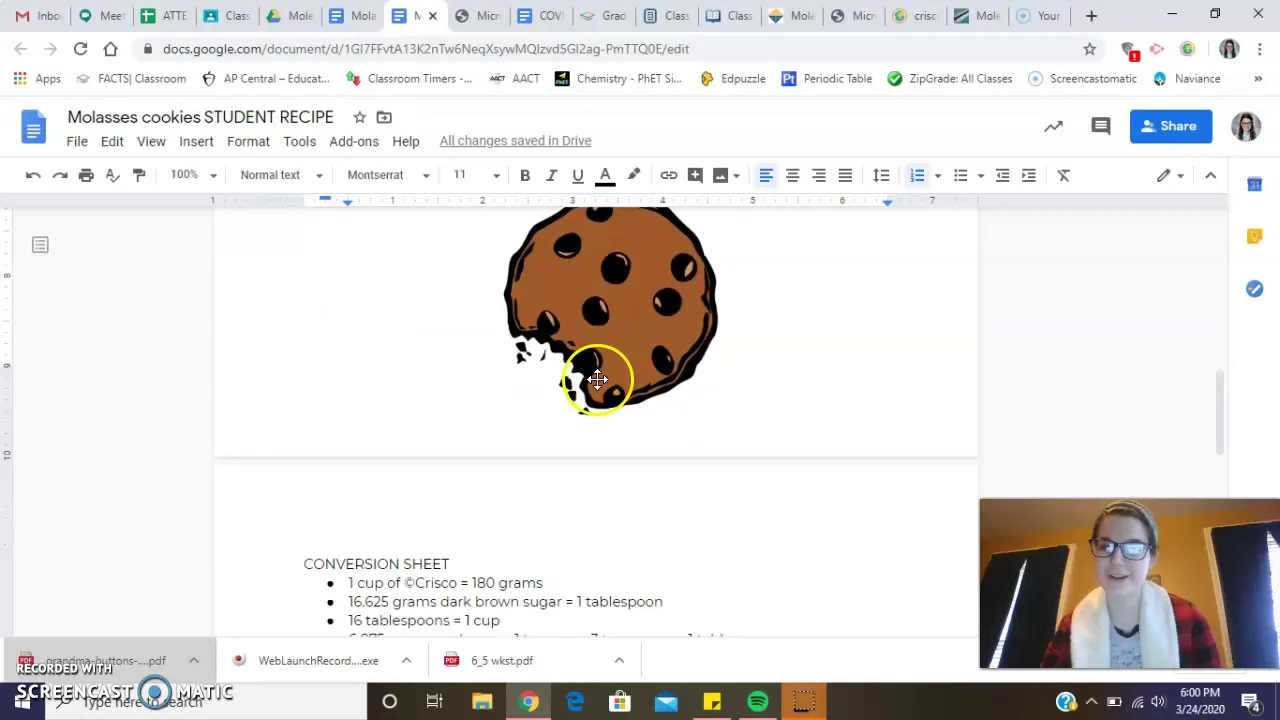Select the Paint format tool
This screenshot has height=720, width=1280.
(139, 175)
